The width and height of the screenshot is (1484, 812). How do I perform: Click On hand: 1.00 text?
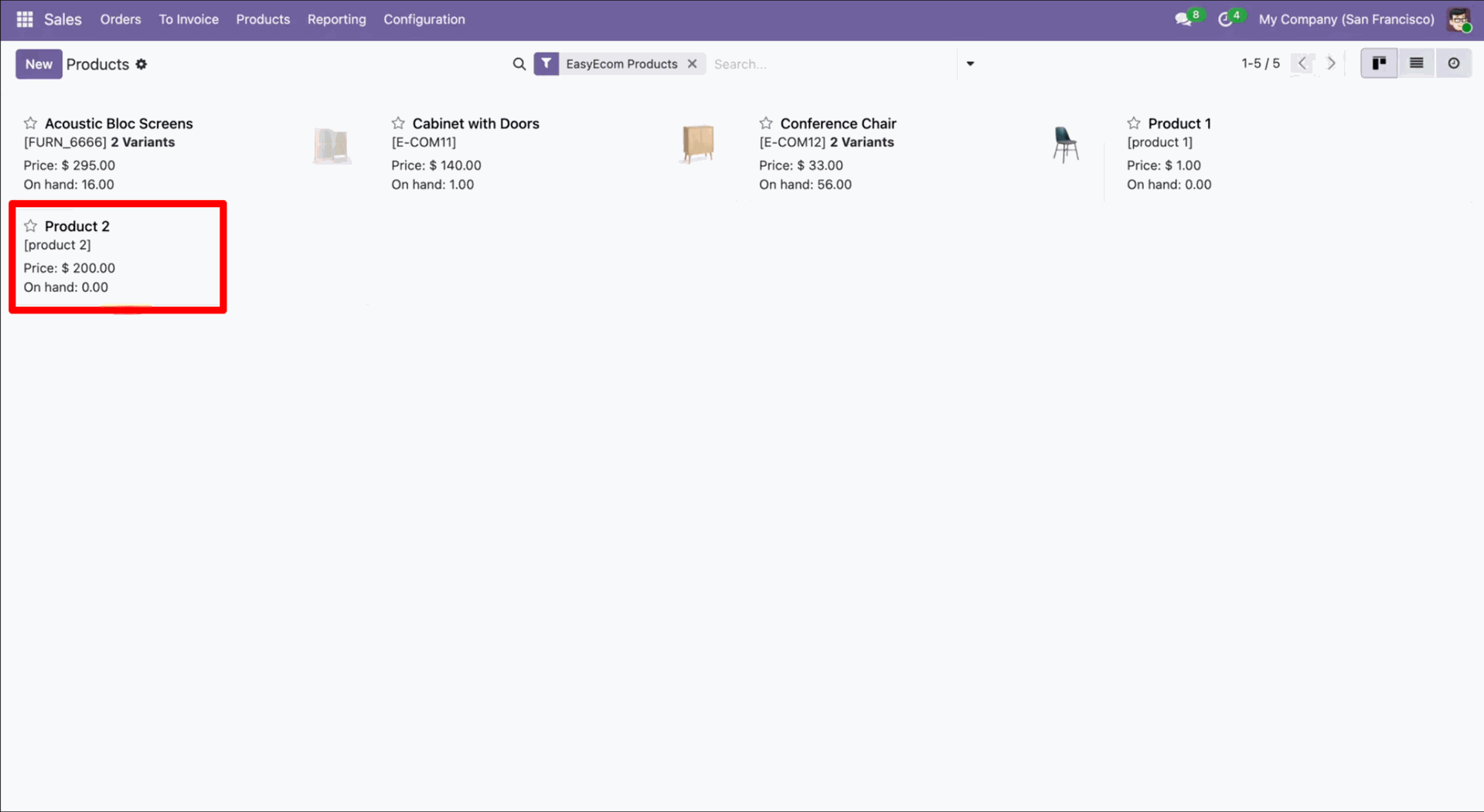tap(433, 185)
